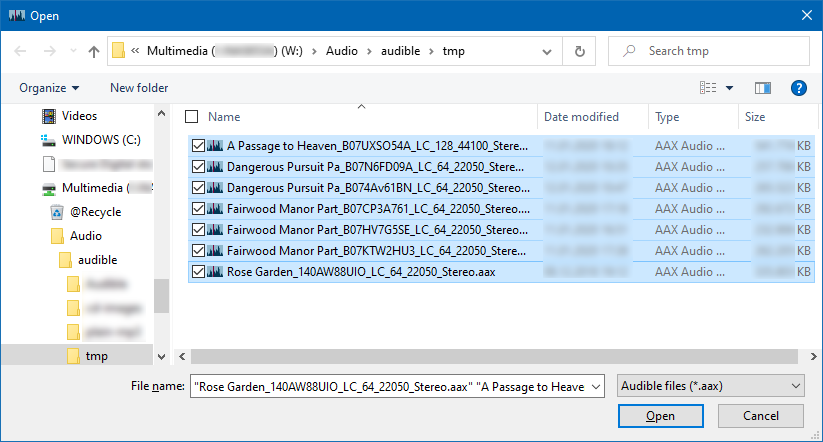Screen dimensions: 823x442
Task: Click the Forward navigation arrow
Action: tap(50, 51)
